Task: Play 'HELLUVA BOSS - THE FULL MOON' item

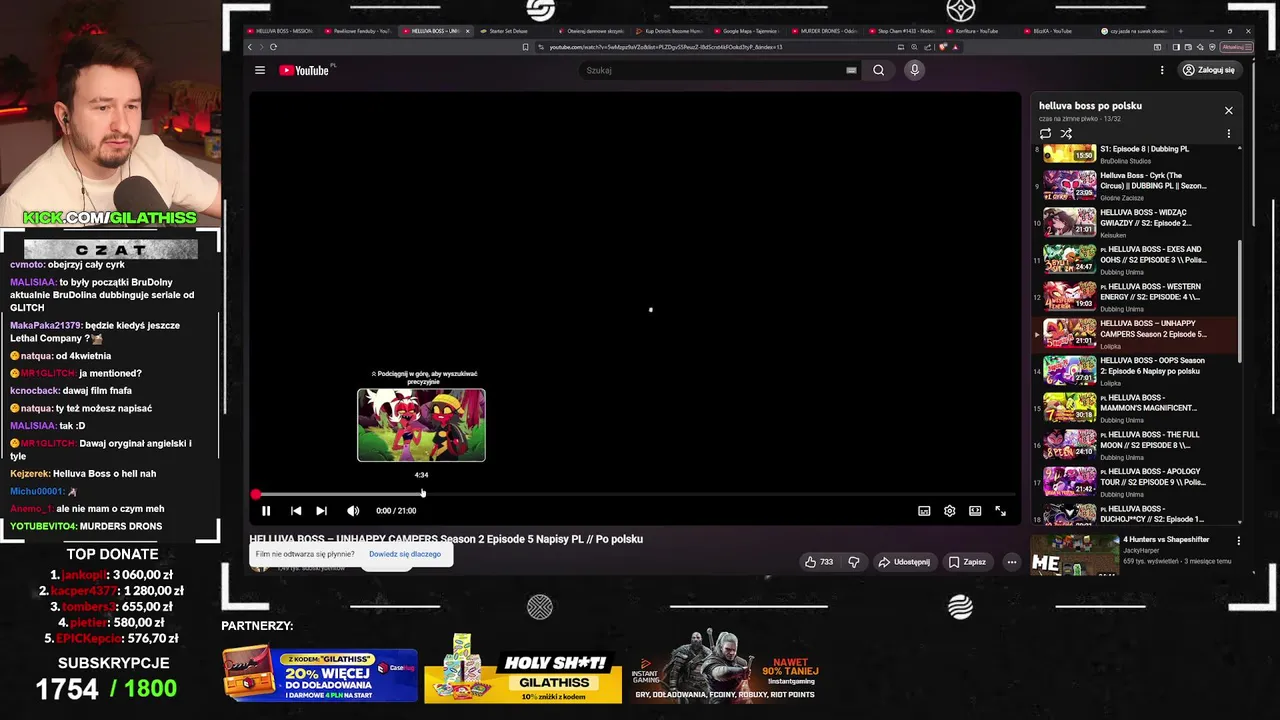Action: point(1135,445)
